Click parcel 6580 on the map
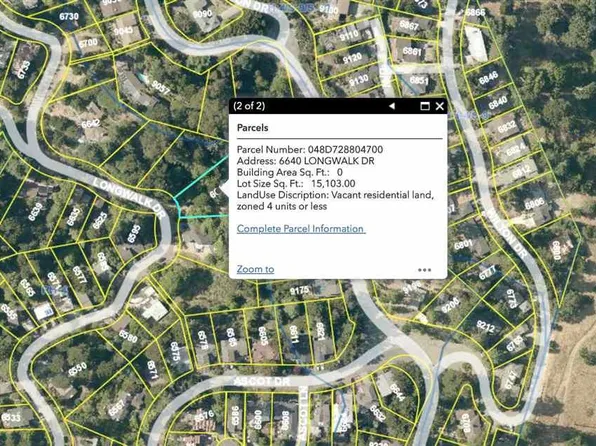The image size is (596, 446). [x=128, y=336]
